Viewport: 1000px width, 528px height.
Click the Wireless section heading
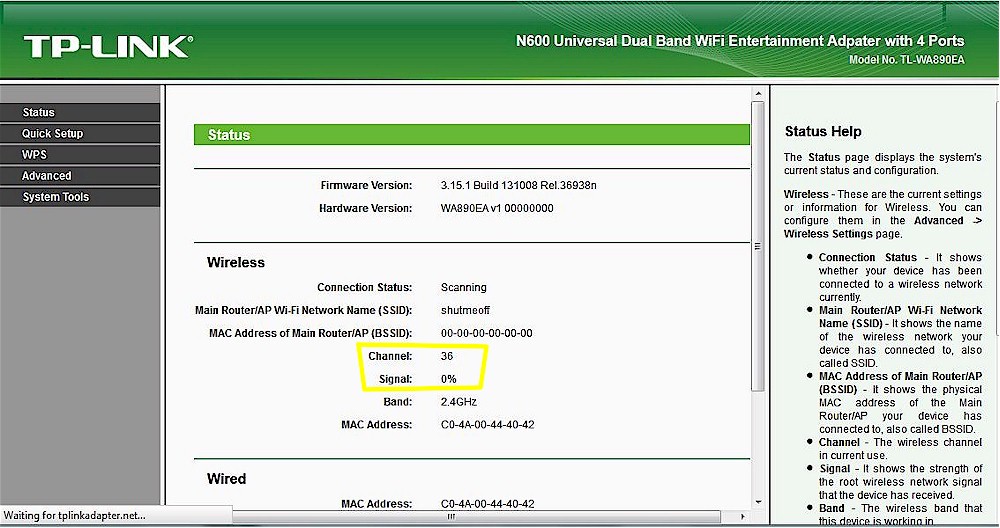pyautogui.click(x=236, y=263)
